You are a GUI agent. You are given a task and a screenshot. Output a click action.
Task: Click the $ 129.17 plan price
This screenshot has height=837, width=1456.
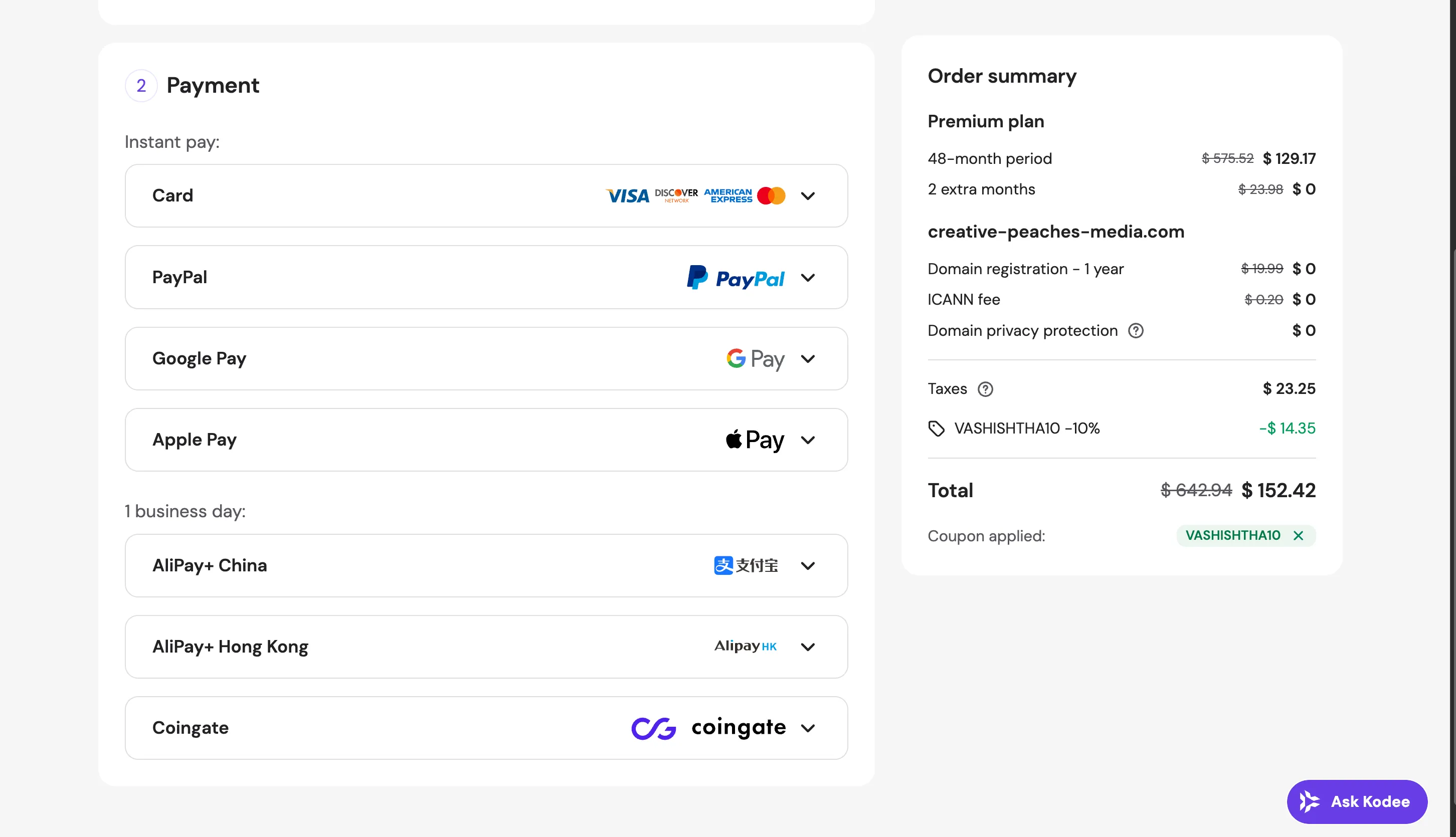point(1289,159)
